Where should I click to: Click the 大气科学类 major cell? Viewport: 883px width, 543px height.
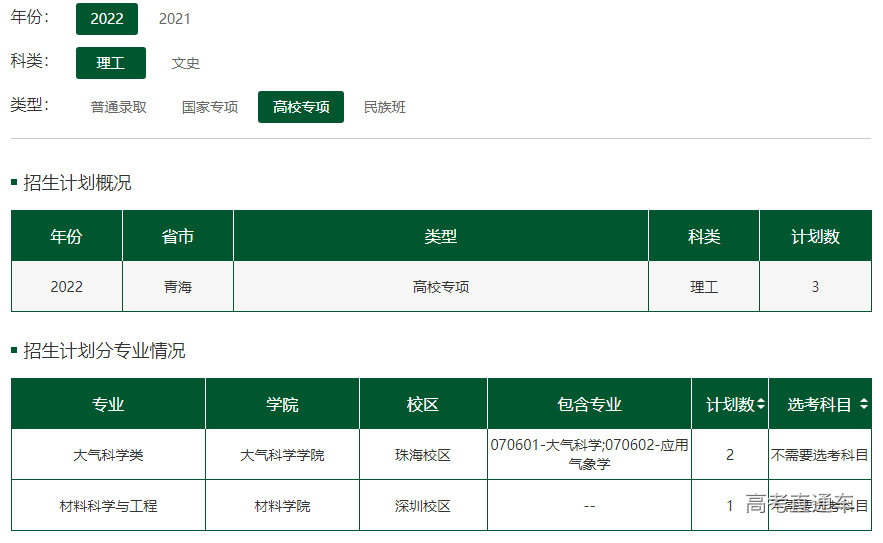[x=108, y=455]
